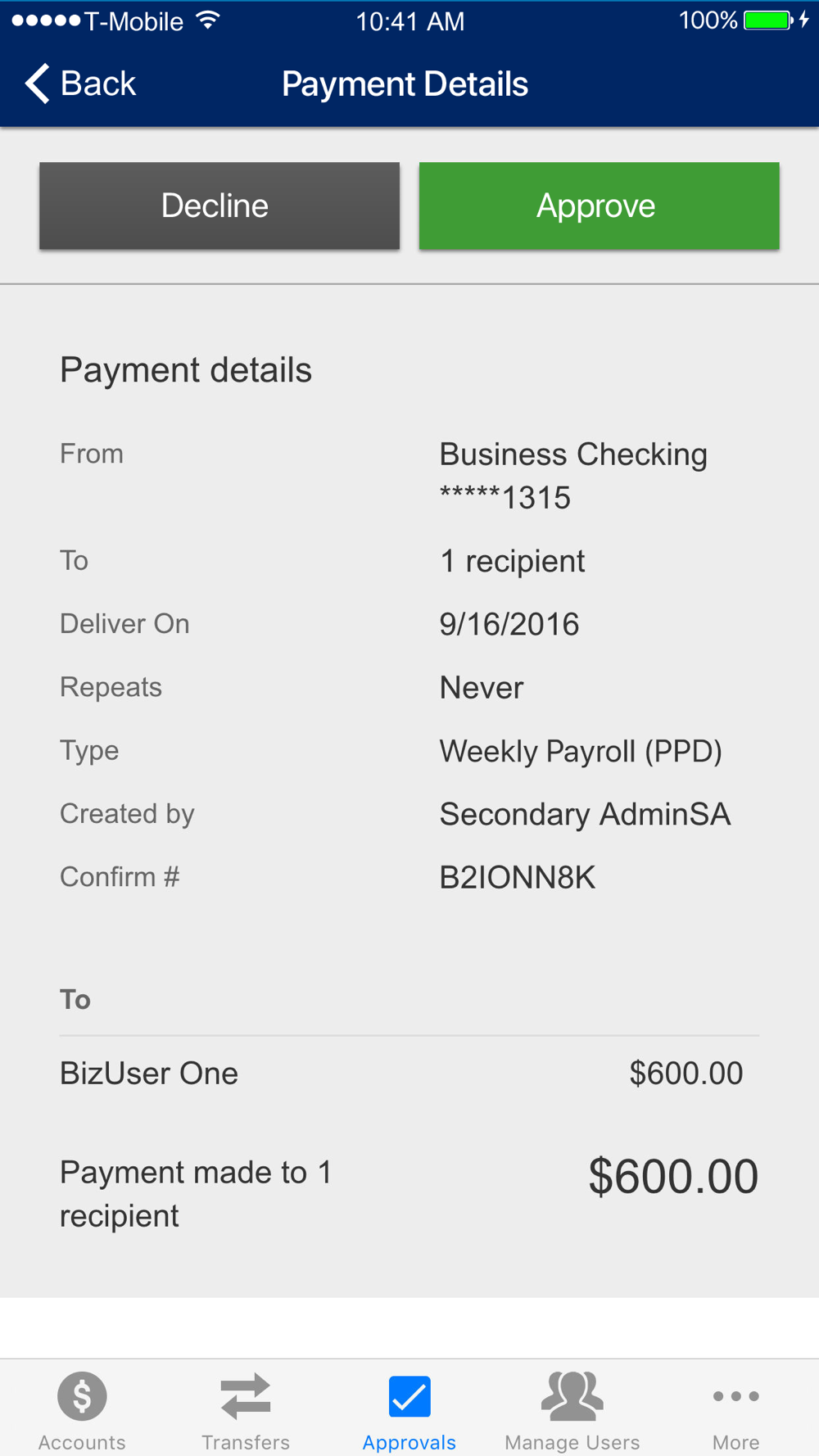819x1456 pixels.
Task: Tap the Payment Details header title
Action: (x=405, y=84)
